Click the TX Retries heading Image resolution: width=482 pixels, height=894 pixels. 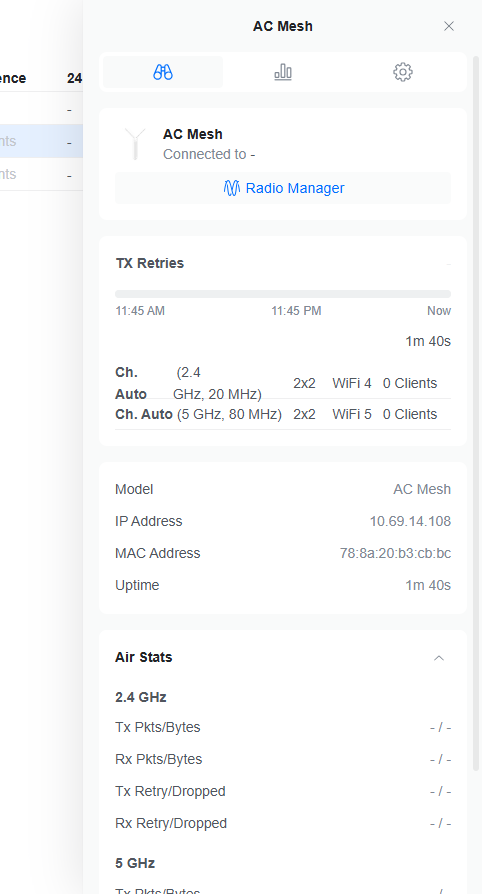point(150,263)
